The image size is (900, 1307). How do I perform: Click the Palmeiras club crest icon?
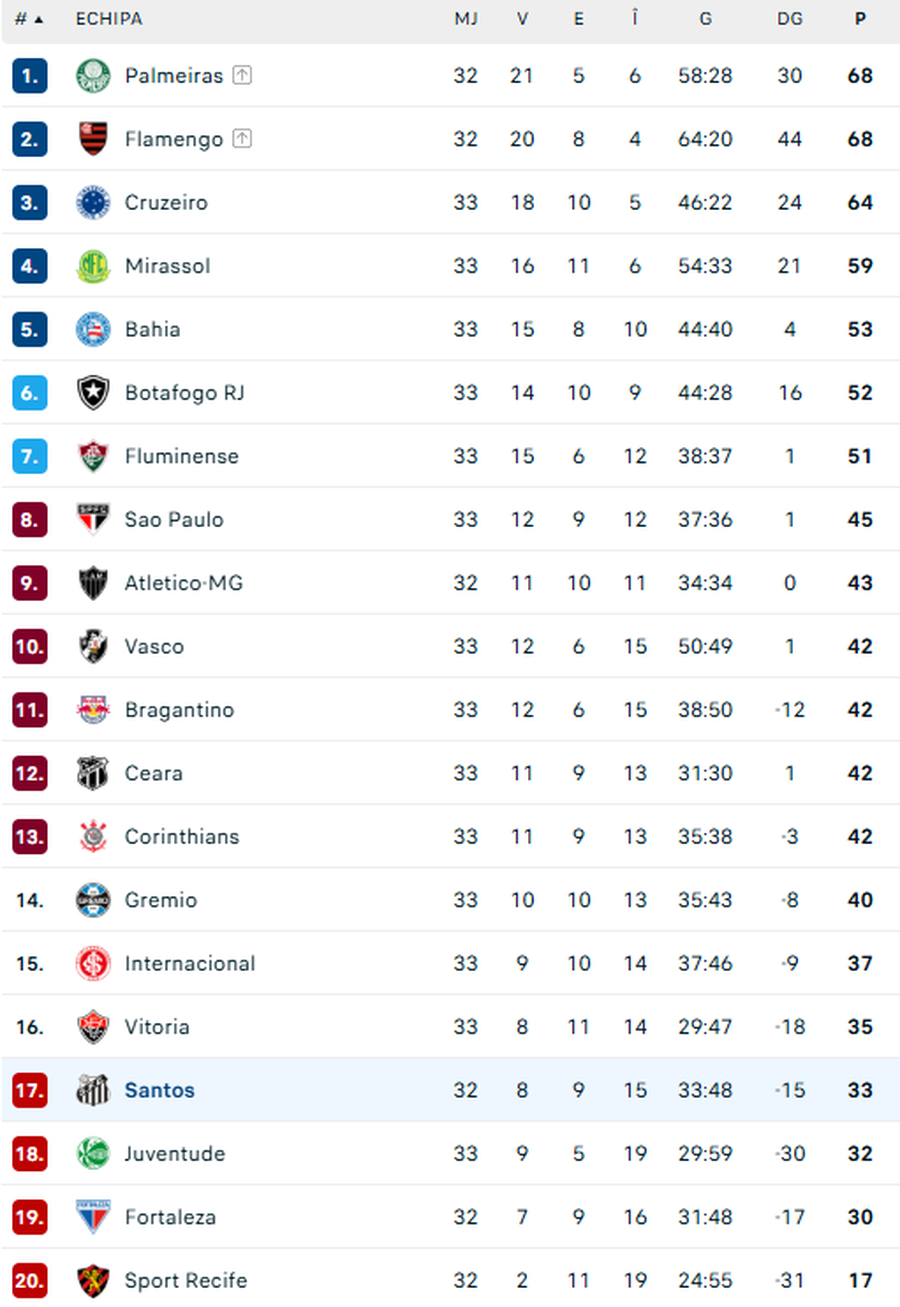[93, 76]
